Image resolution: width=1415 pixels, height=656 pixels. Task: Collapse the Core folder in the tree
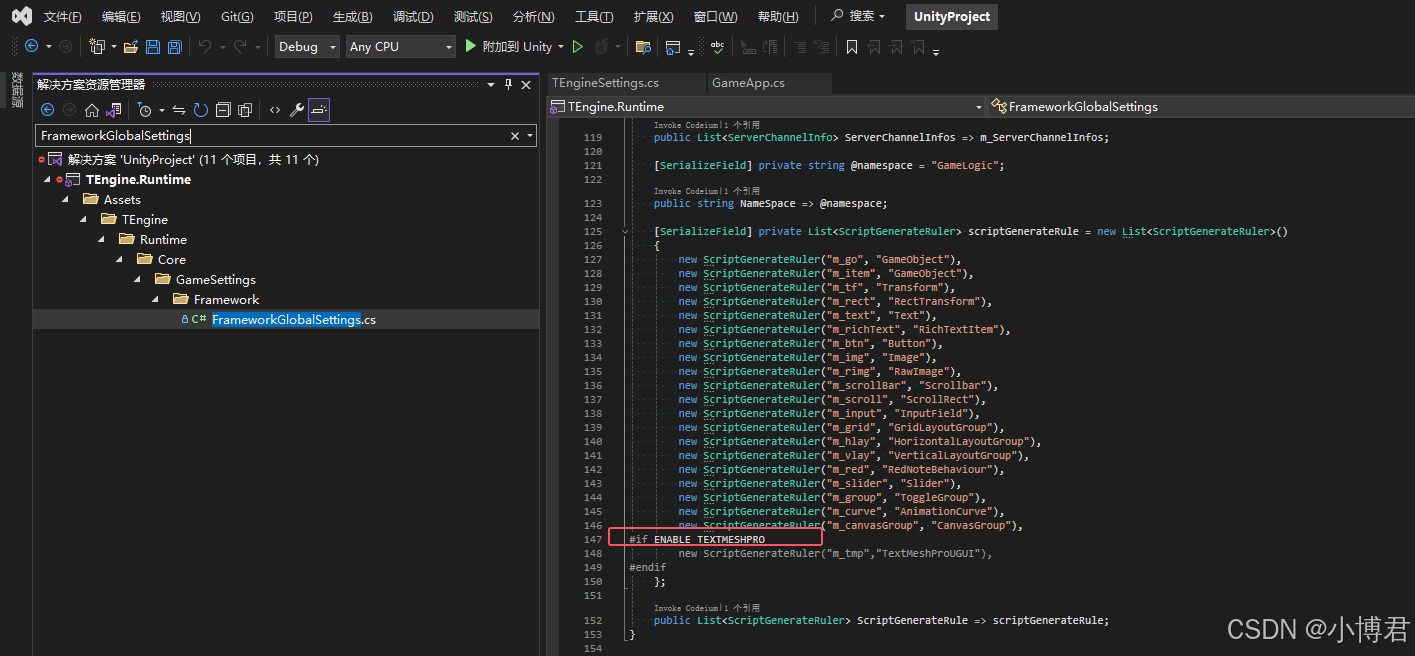pos(121,259)
